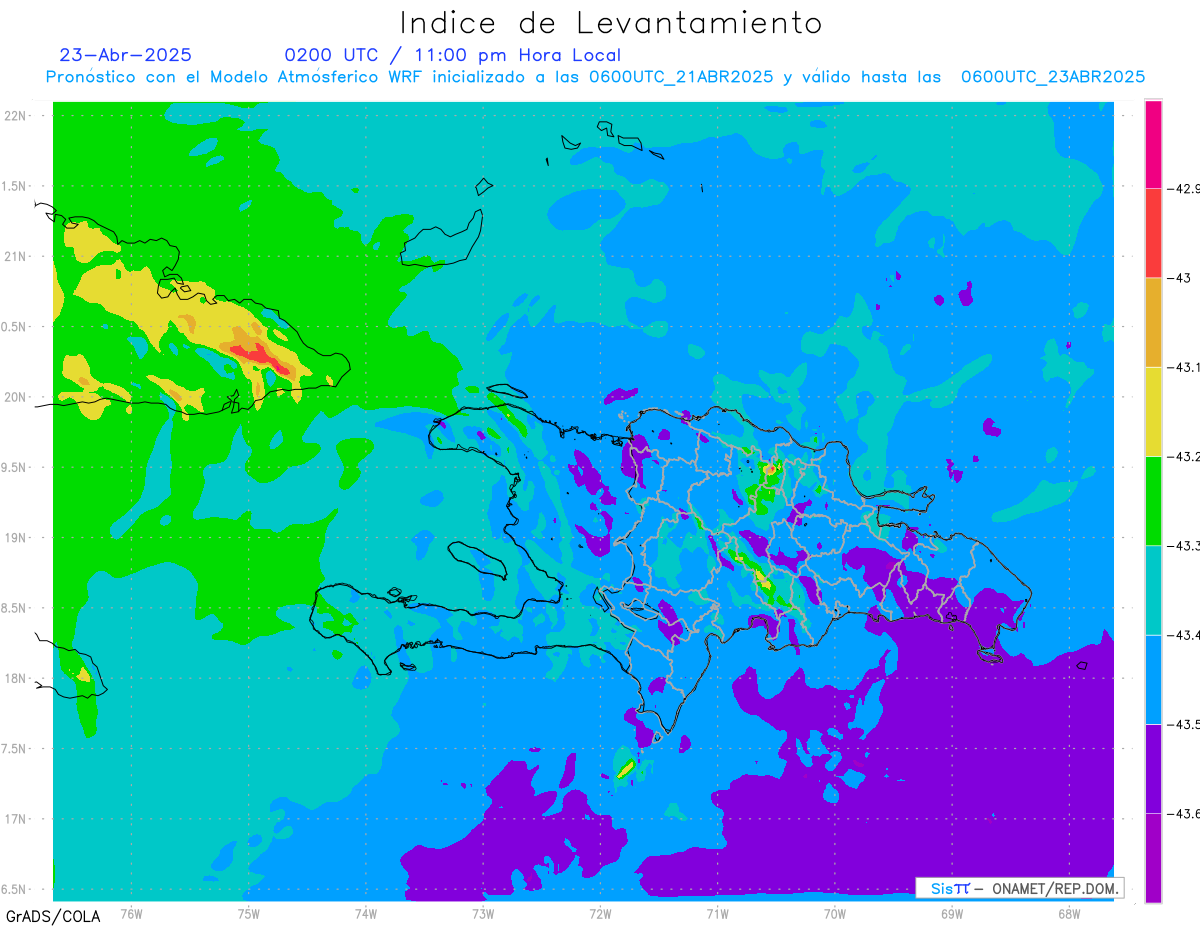Click the '72W' longitude label

[600, 913]
